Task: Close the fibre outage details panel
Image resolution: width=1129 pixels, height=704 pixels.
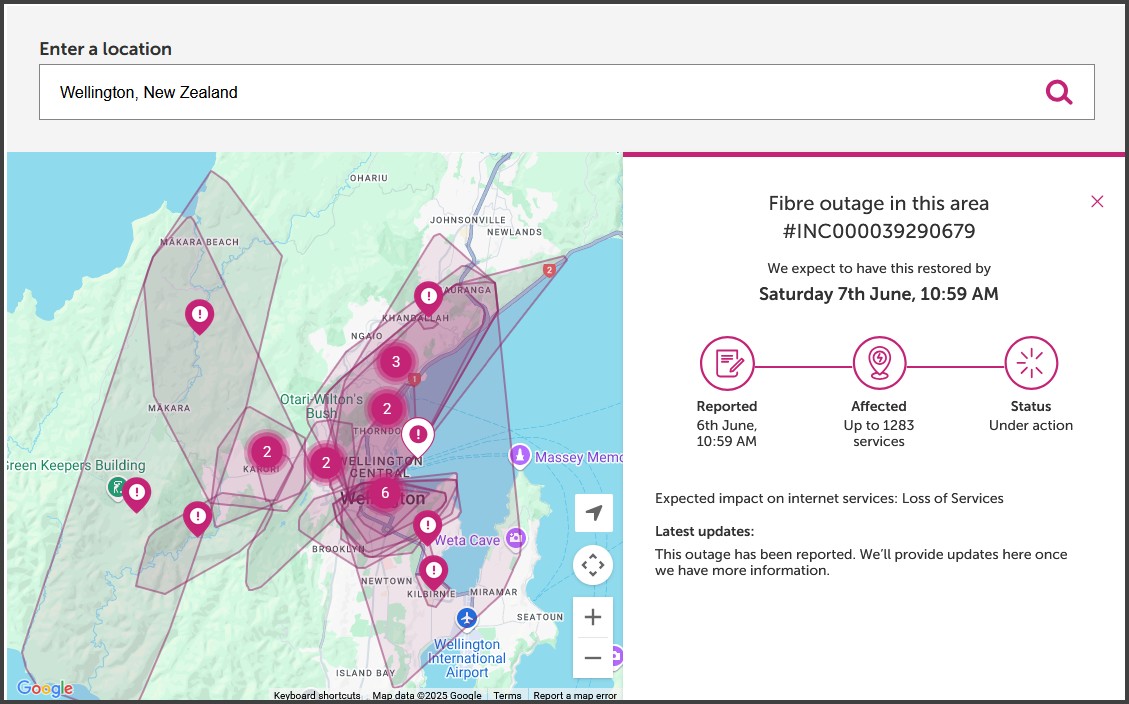Action: 1097,202
